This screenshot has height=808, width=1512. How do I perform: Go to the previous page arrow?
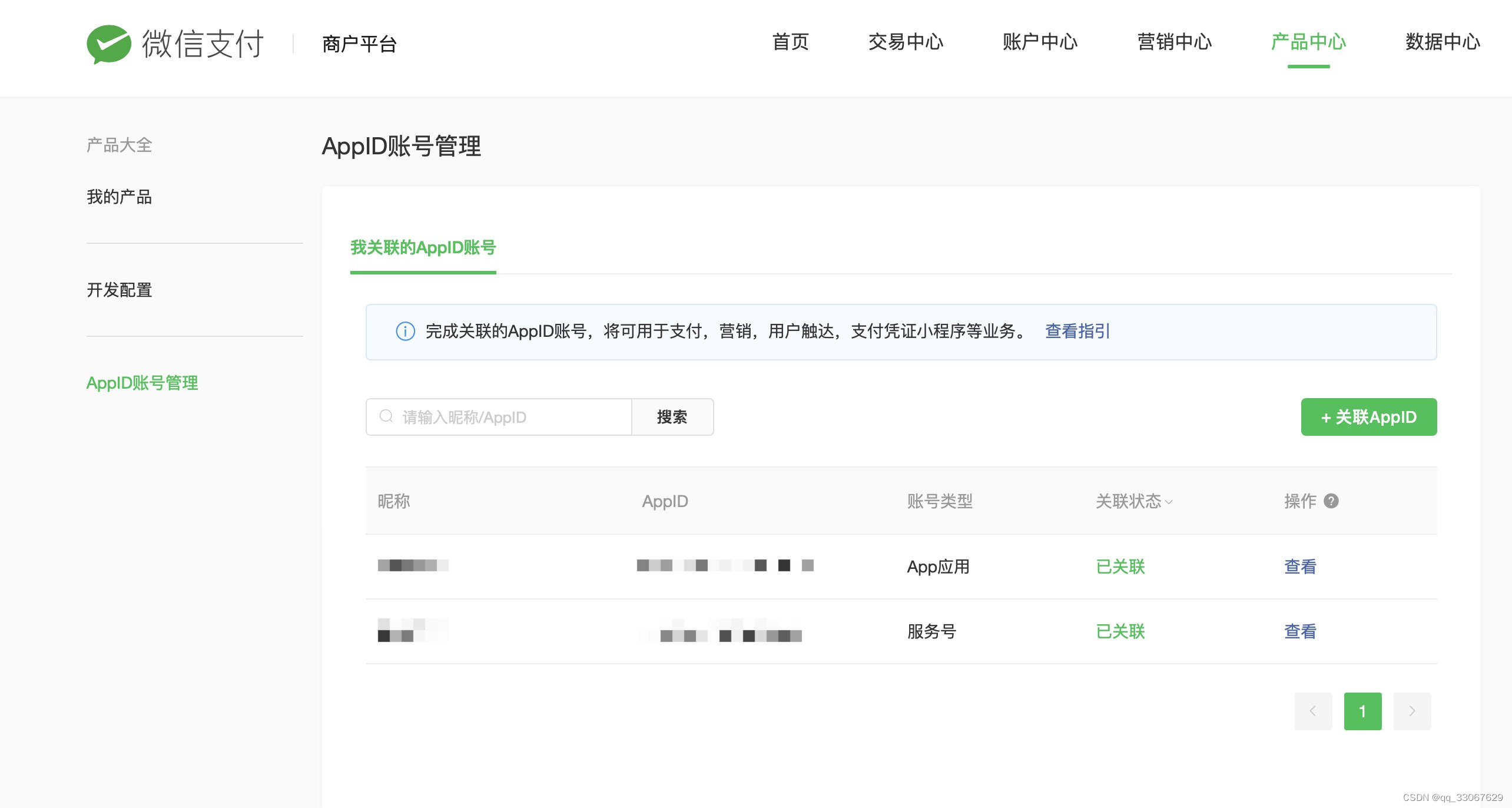1312,711
